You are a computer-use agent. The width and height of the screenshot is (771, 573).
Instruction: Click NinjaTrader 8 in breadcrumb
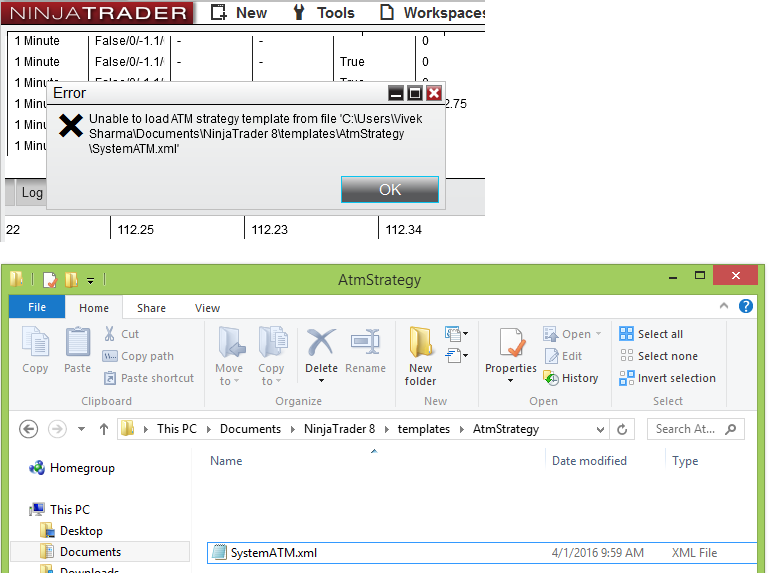pos(339,429)
